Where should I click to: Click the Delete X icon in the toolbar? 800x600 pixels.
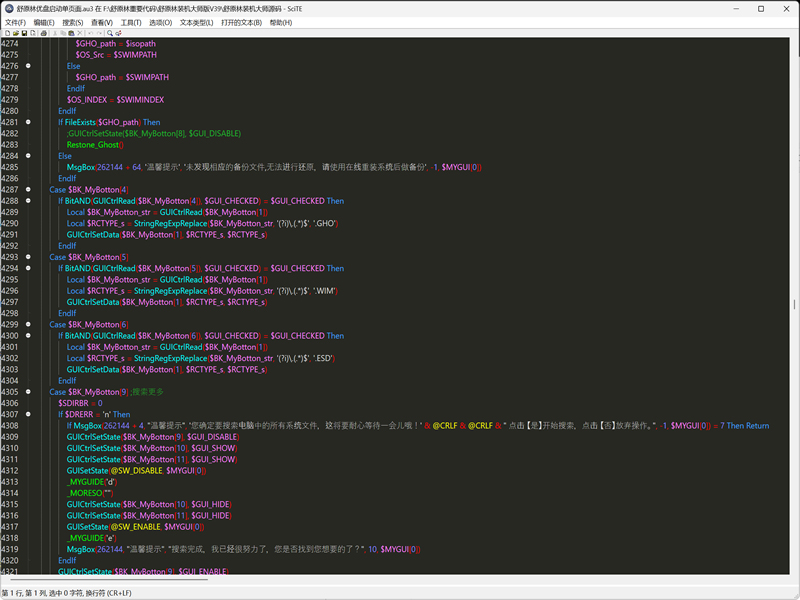tap(80, 33)
